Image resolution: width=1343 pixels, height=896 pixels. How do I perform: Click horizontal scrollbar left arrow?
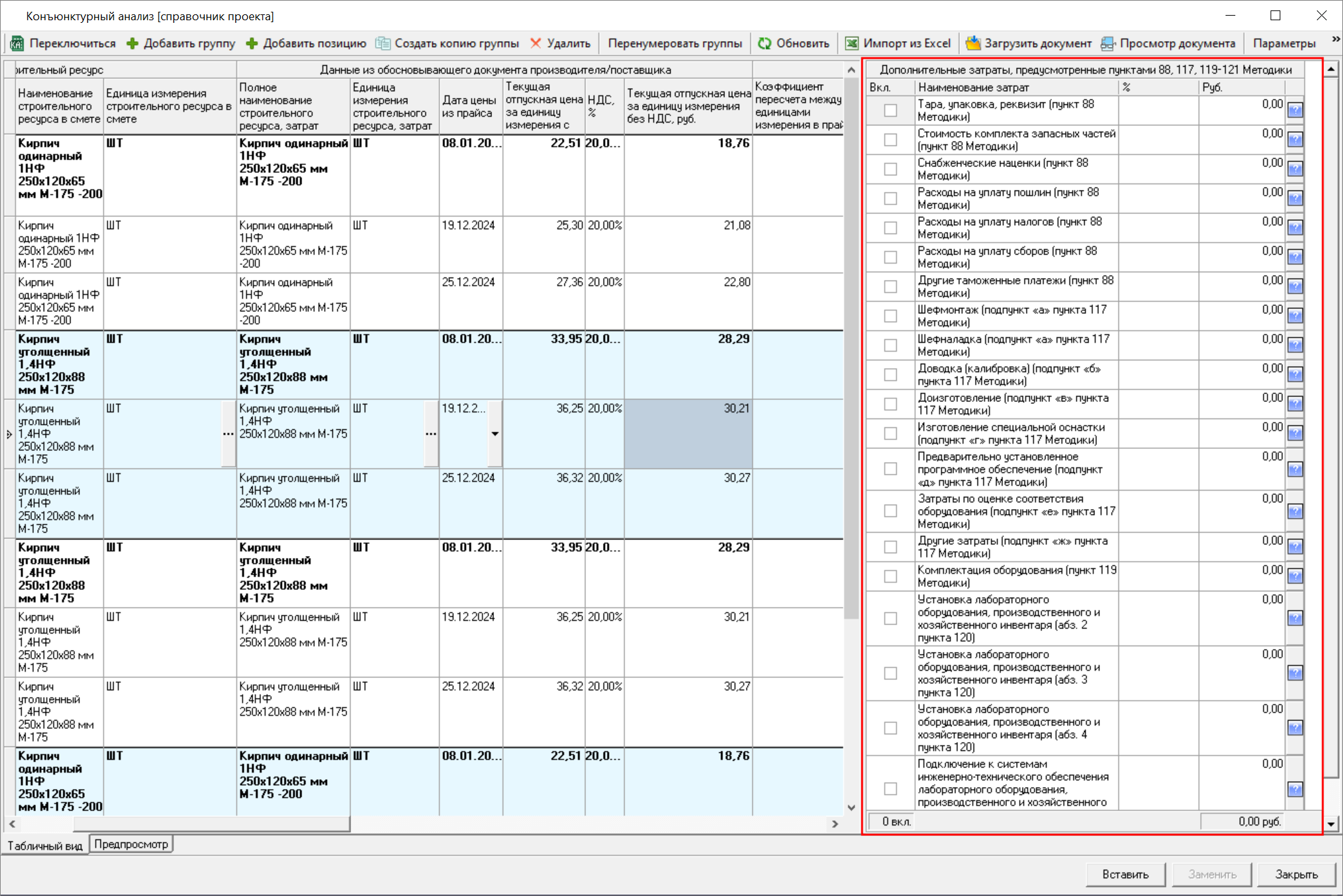pyautogui.click(x=12, y=824)
